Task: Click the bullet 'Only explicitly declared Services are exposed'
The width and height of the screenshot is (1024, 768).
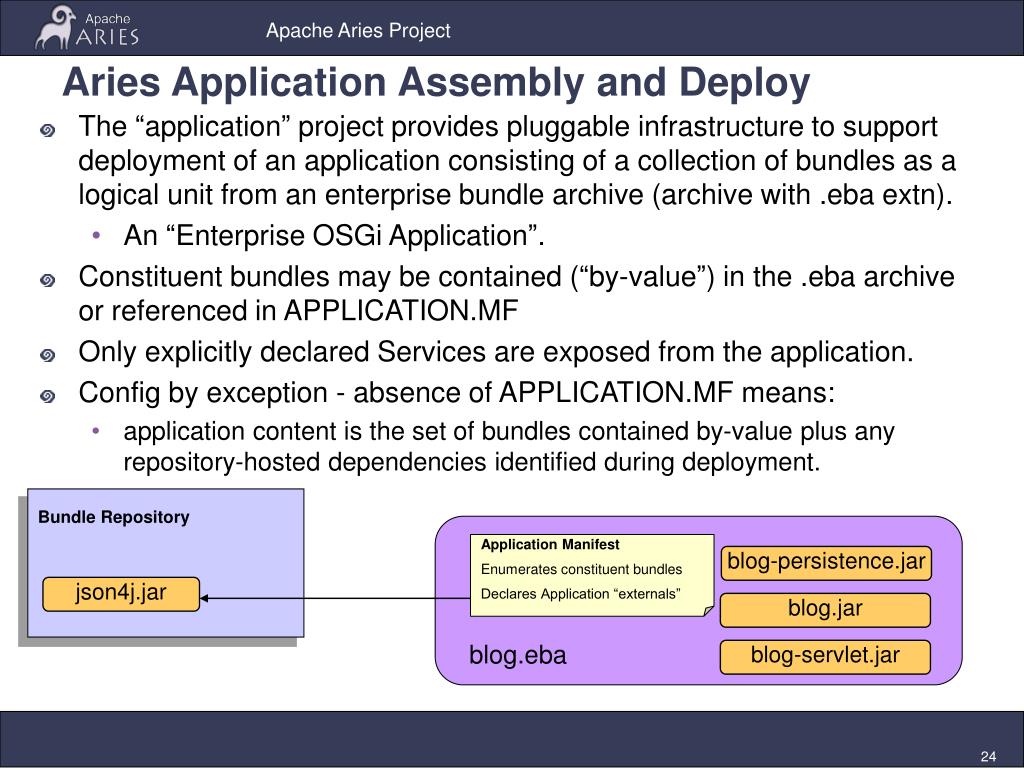Action: click(x=496, y=352)
